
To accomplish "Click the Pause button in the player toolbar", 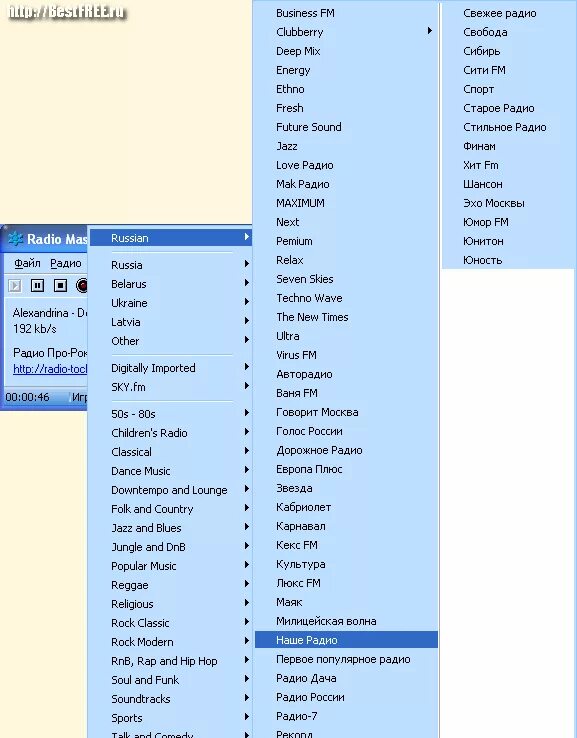I will coord(37,285).
